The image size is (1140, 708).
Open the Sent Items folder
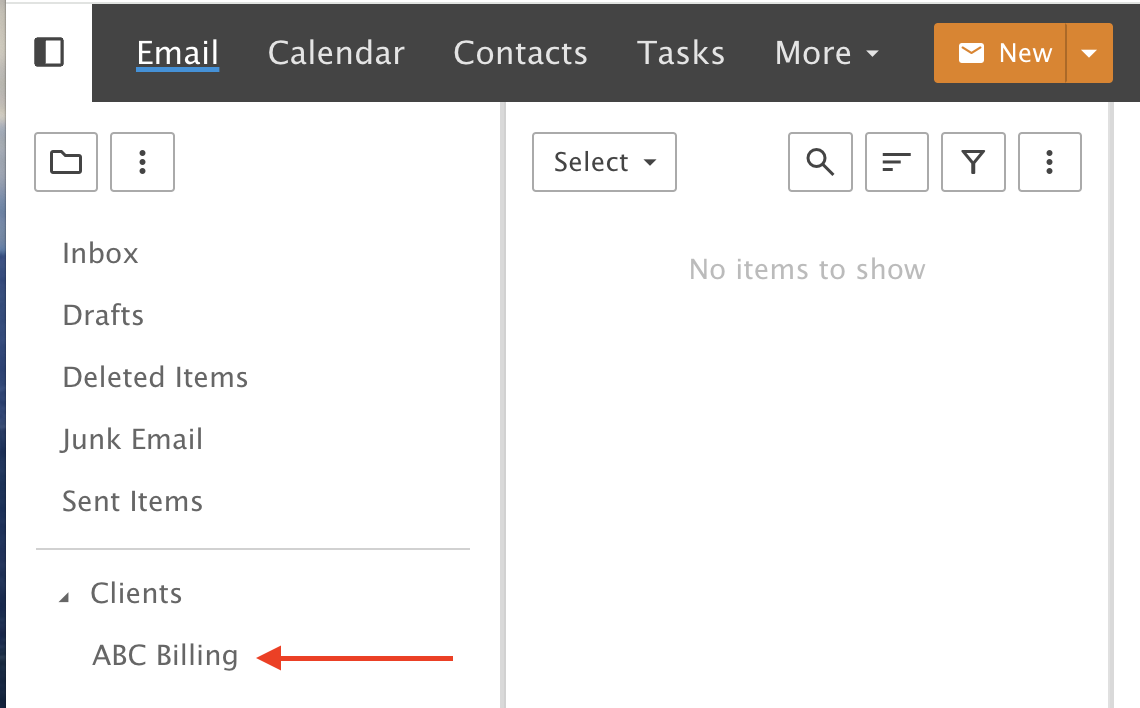coord(132,501)
